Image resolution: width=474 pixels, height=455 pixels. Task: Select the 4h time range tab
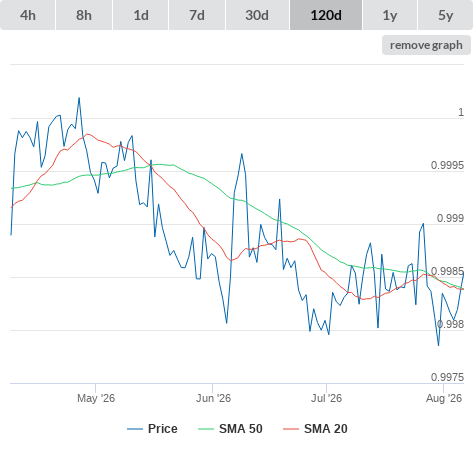pos(27,15)
